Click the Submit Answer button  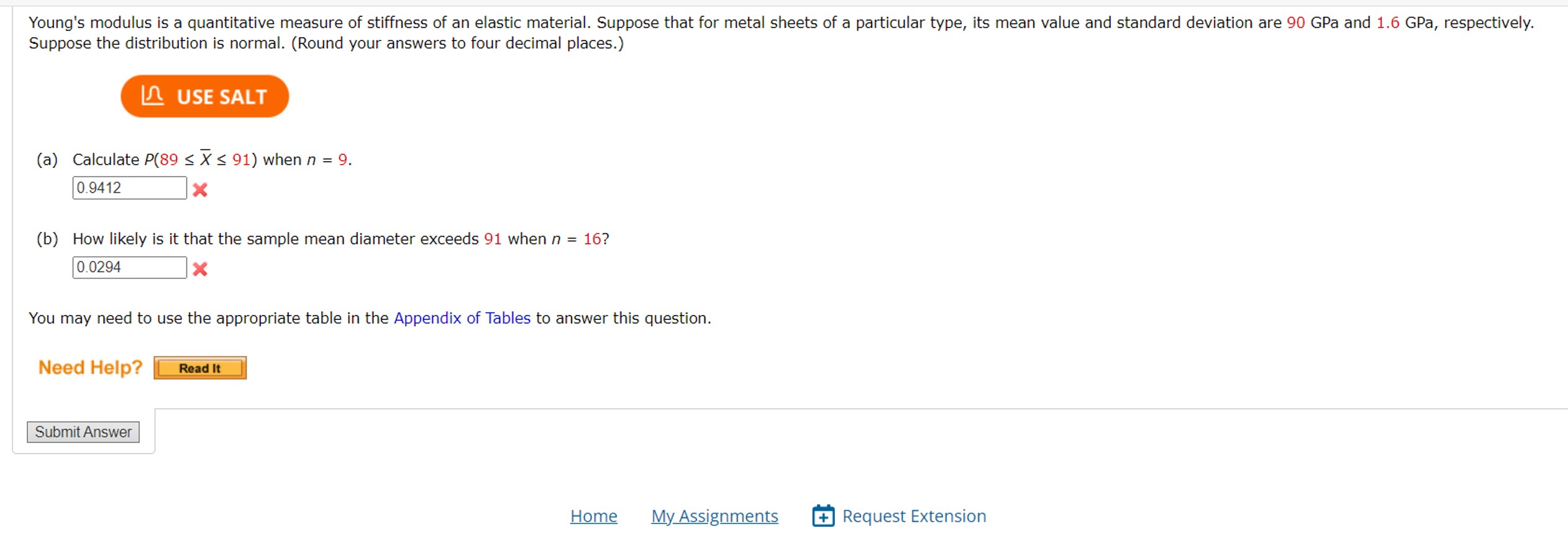click(83, 431)
